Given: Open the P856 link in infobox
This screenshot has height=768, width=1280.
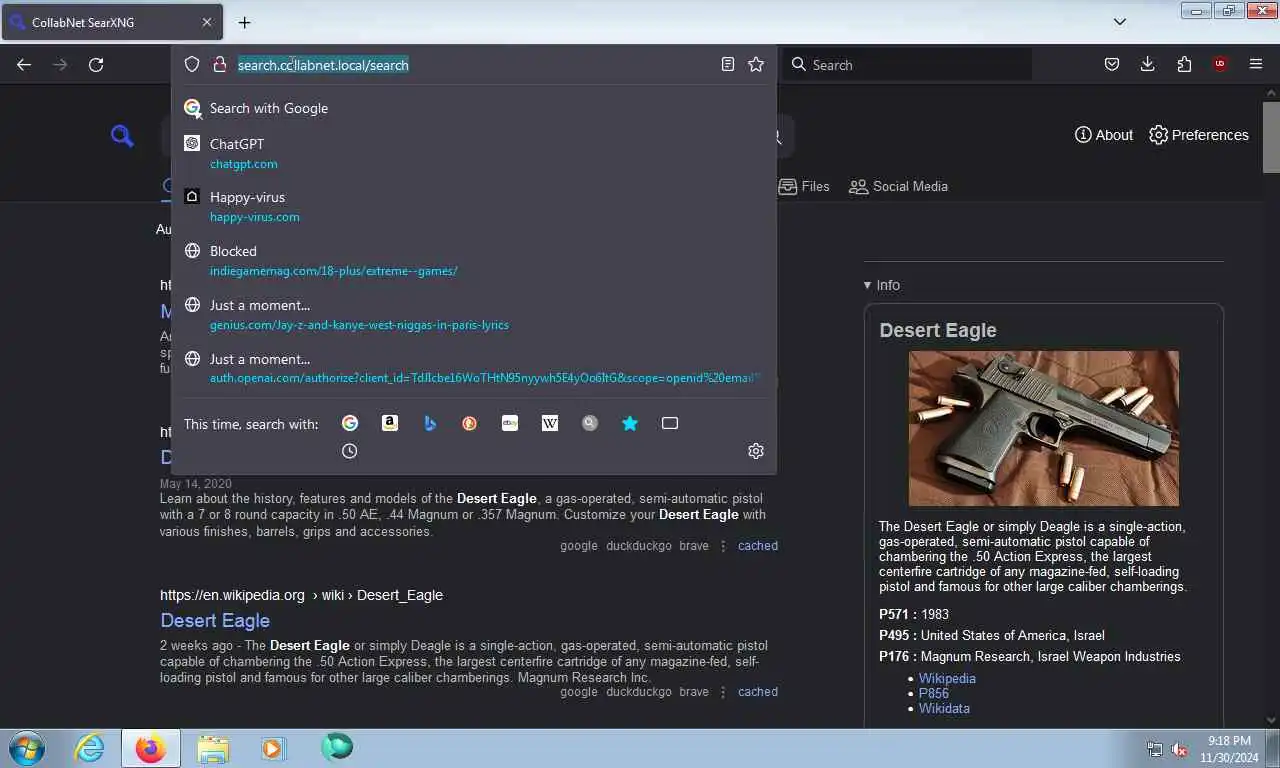Looking at the screenshot, I should 934,693.
